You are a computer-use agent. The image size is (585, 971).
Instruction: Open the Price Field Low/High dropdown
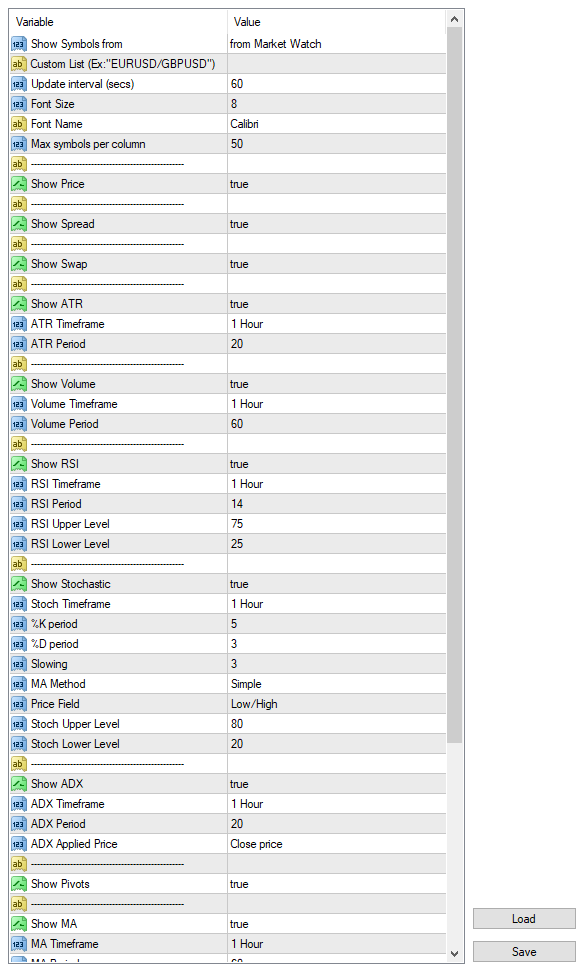coord(337,704)
